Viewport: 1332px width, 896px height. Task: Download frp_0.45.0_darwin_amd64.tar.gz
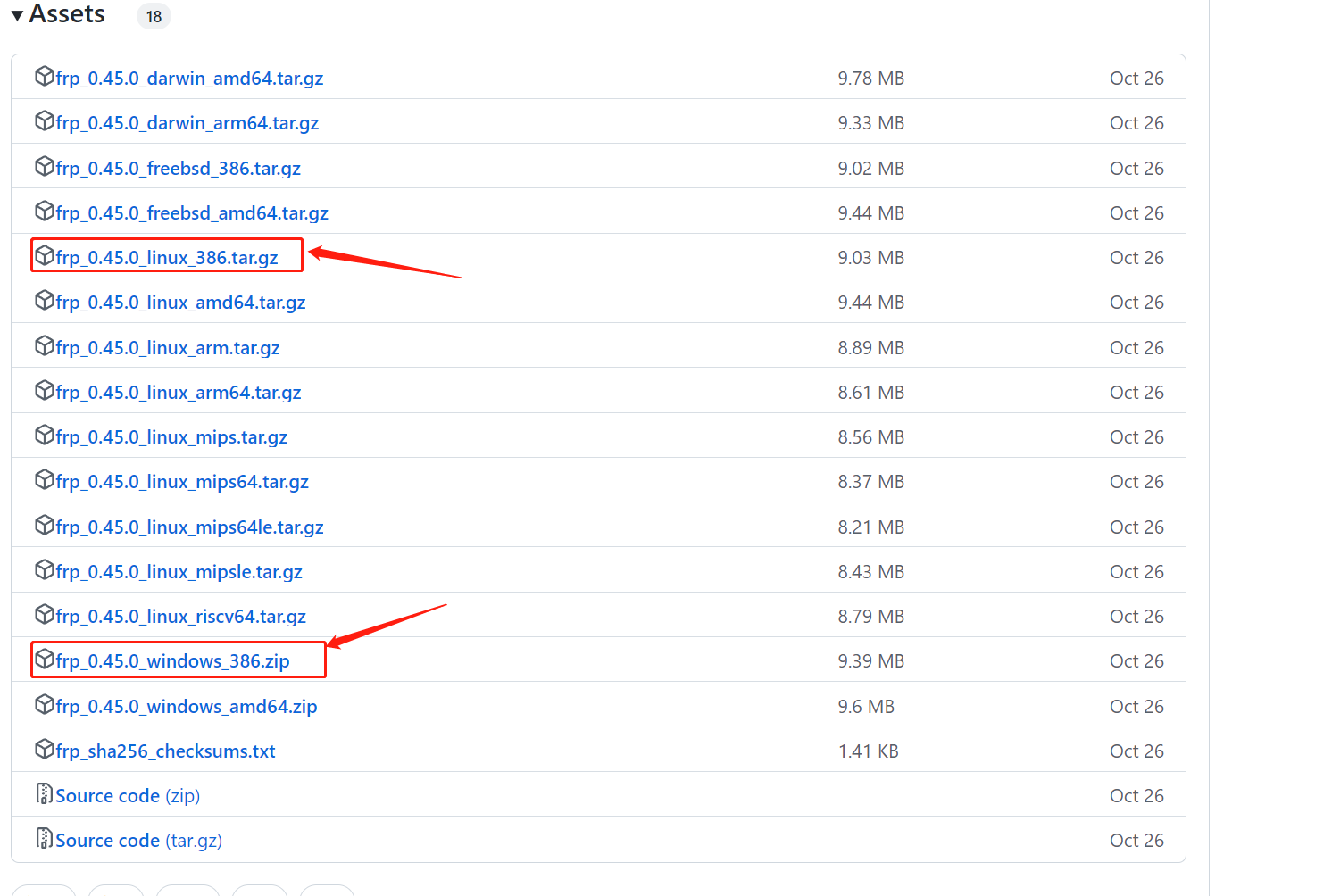[x=189, y=79]
